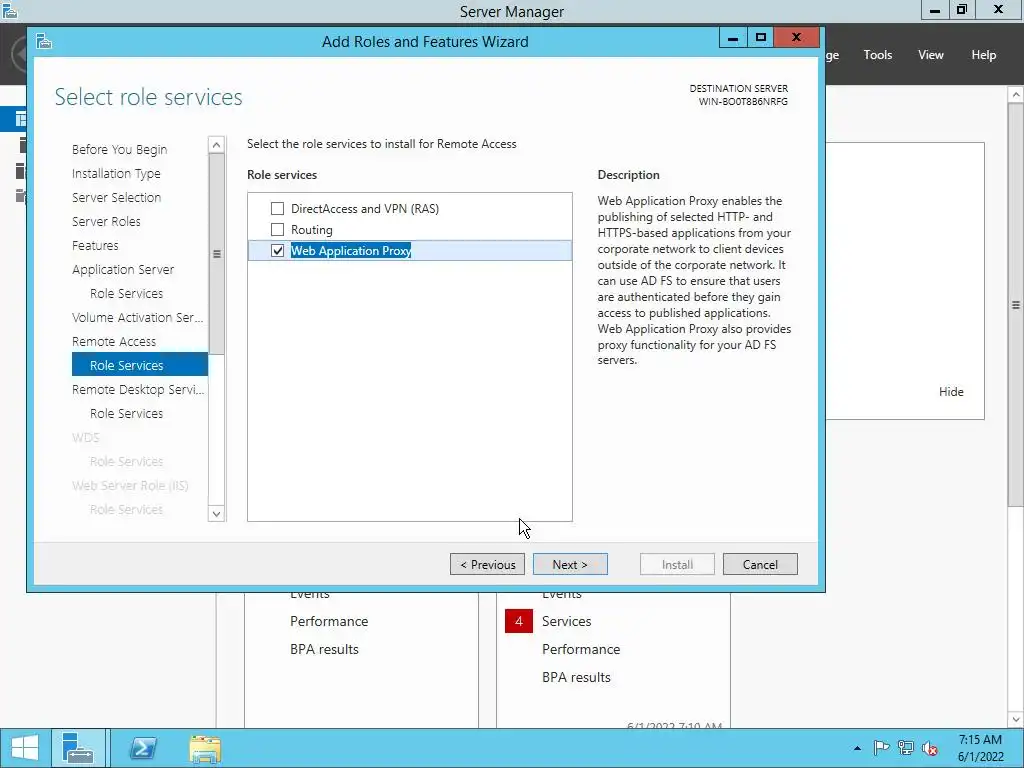This screenshot has height=768, width=1024.
Task: Click the red 4 alert badge
Action: [x=519, y=621]
